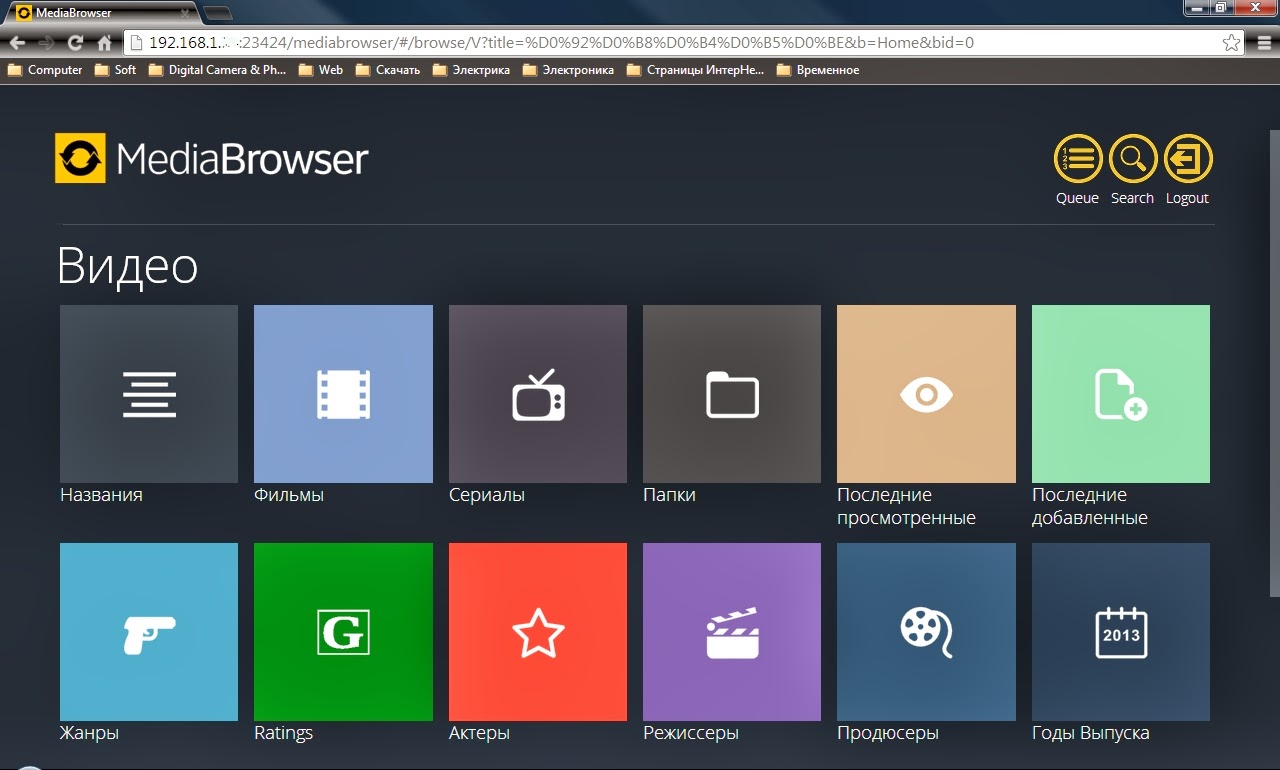Open the Сериалы TV tile
Image resolution: width=1280 pixels, height=770 pixels.
tap(538, 394)
